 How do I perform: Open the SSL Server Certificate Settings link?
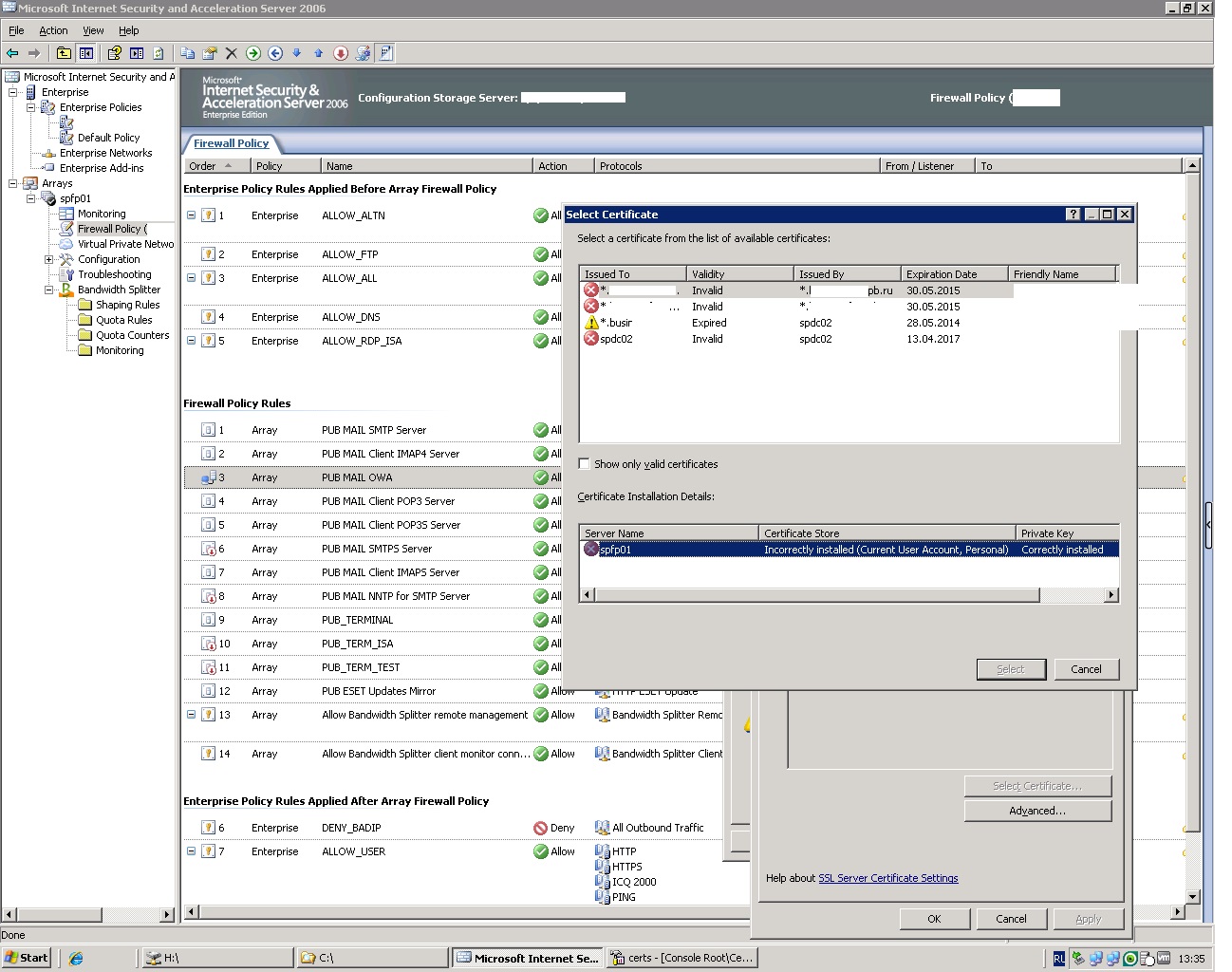click(888, 878)
